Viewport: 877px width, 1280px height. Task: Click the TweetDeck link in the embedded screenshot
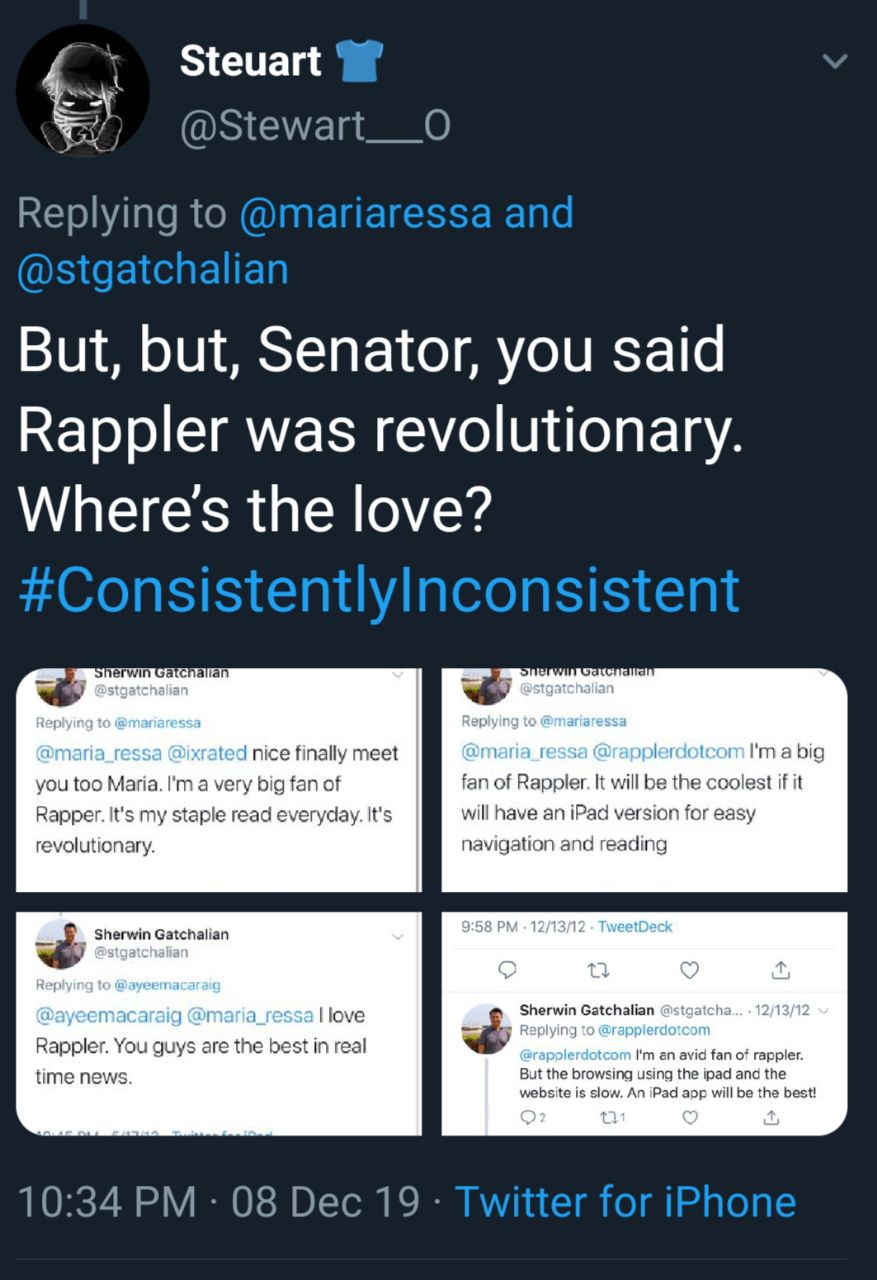[635, 927]
